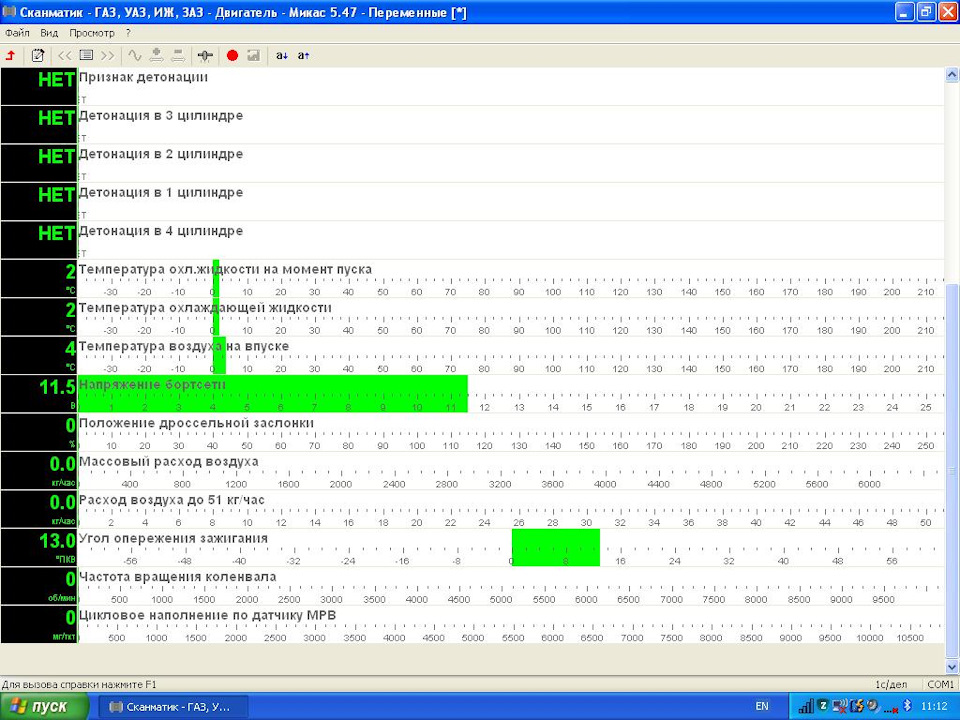960x720 pixels.
Task: Open the '?' help menu
Action: pos(129,33)
